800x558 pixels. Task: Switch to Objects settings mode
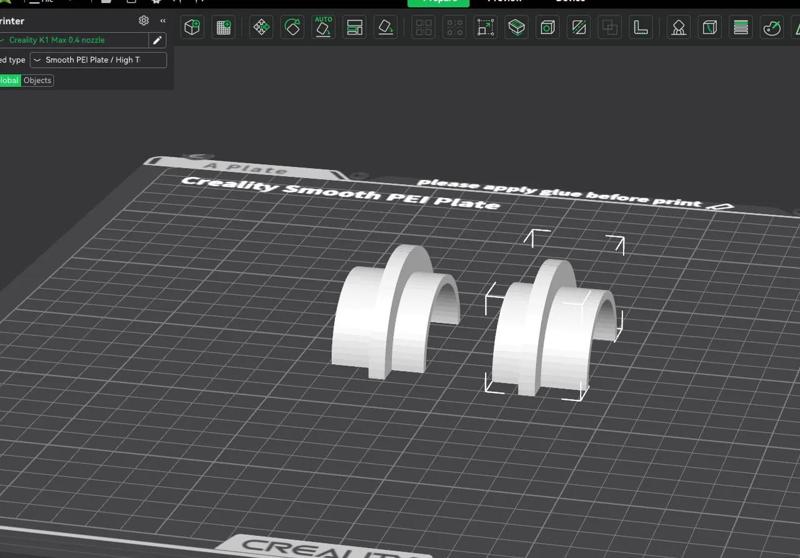(37, 81)
